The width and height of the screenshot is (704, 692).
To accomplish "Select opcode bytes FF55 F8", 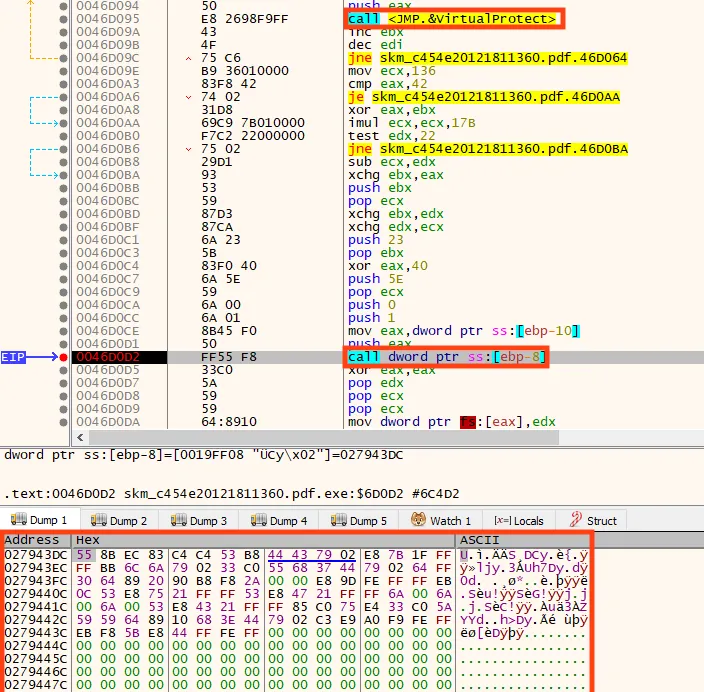I will pyautogui.click(x=229, y=357).
